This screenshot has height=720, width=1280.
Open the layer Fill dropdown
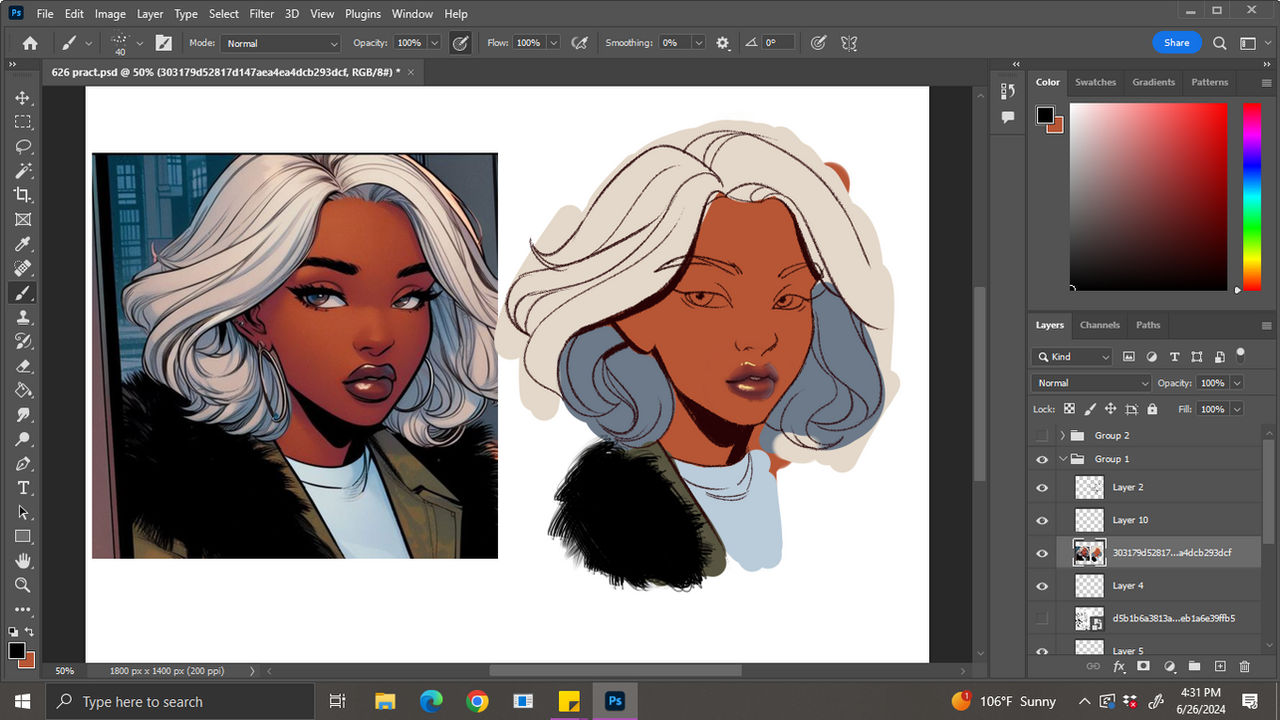tap(1237, 409)
